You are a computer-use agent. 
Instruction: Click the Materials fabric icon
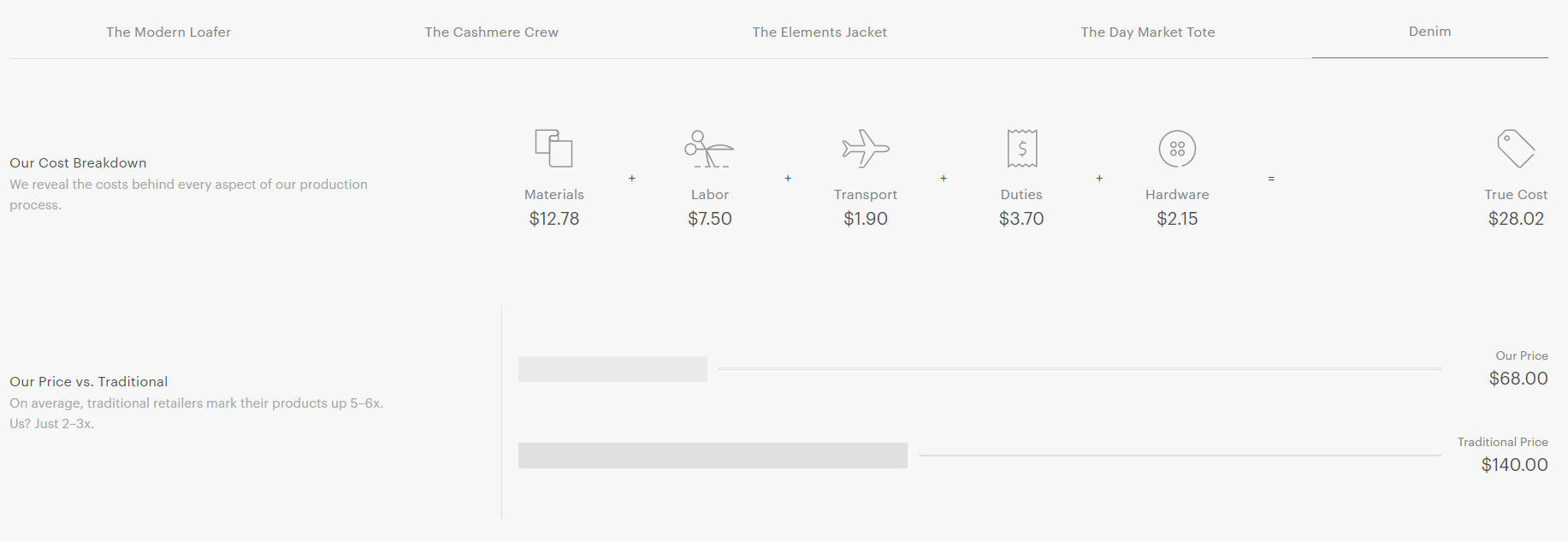click(553, 148)
